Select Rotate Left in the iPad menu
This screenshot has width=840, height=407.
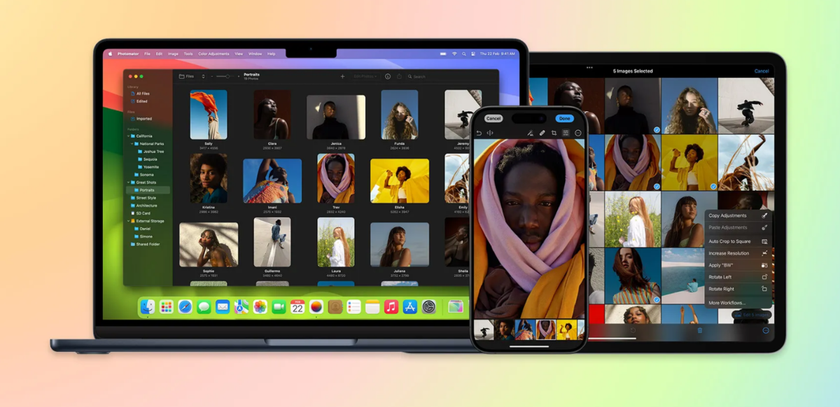pos(738,277)
